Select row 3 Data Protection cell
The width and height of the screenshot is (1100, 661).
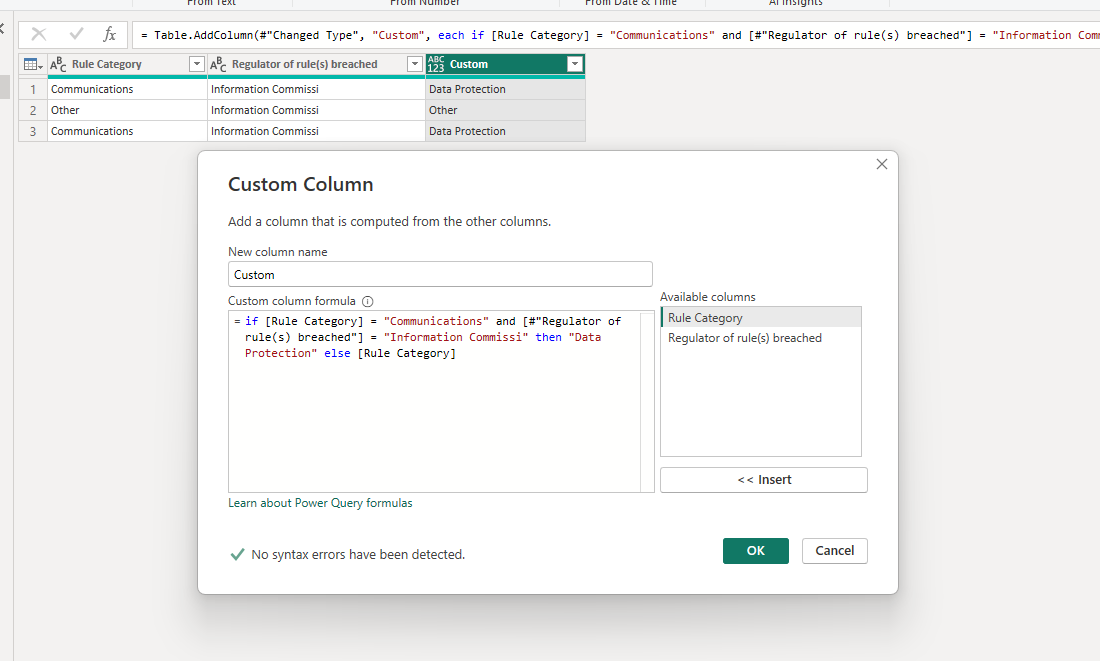coord(505,131)
